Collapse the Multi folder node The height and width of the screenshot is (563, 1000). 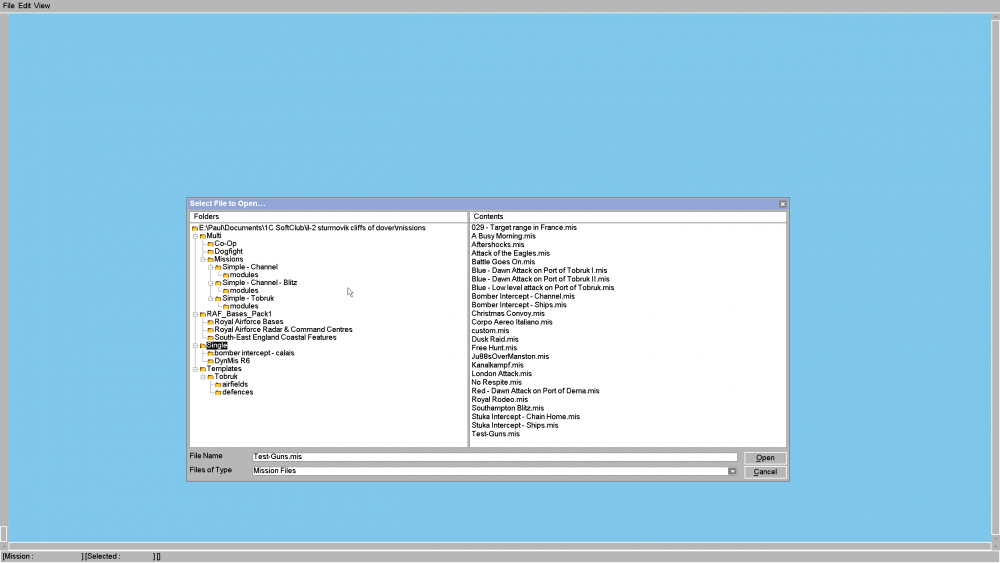point(195,236)
